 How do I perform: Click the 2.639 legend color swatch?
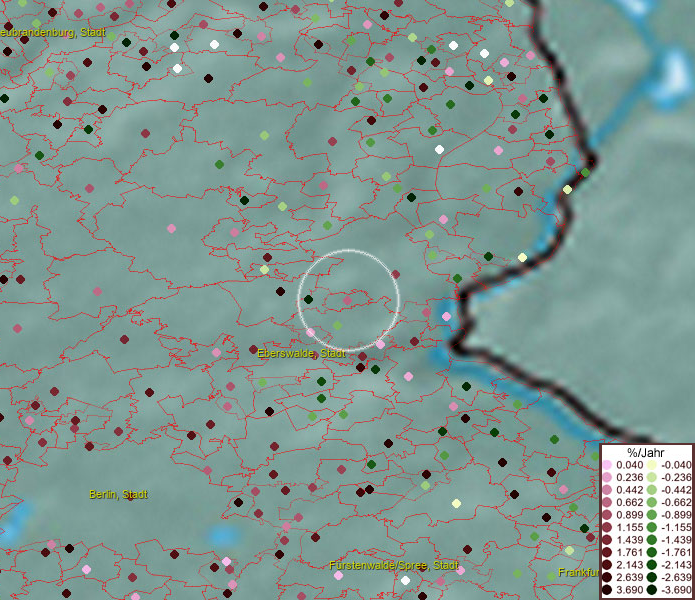pos(607,577)
